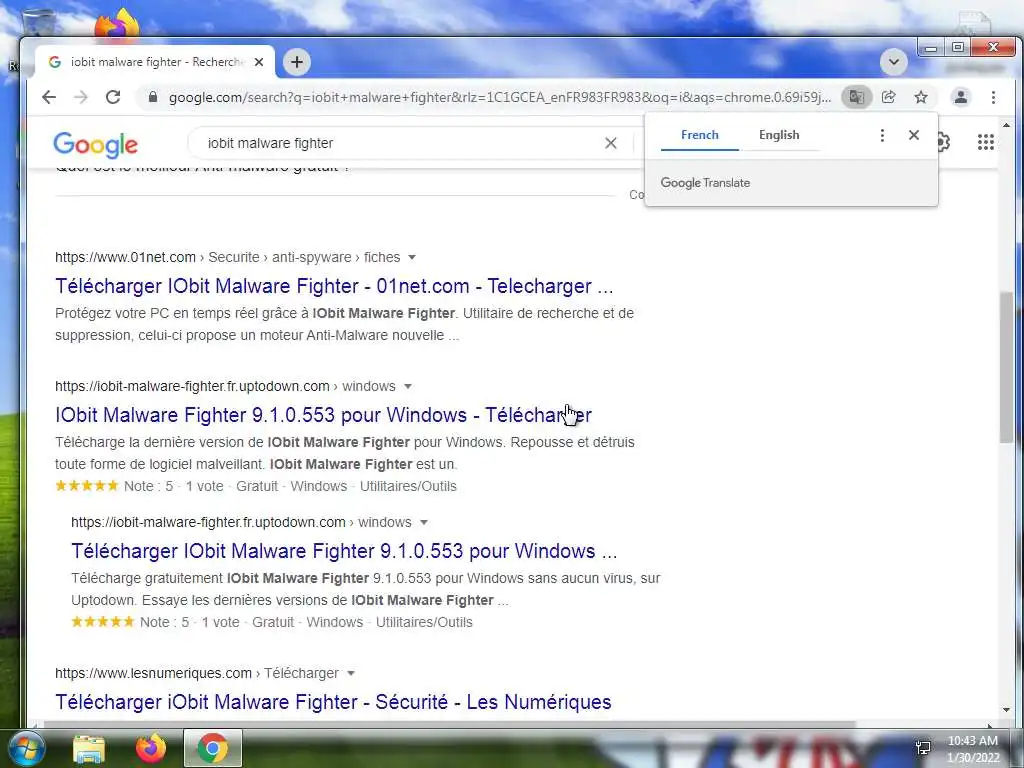Click the scrollbar down arrow
The width and height of the screenshot is (1024, 768).
pos(1006,711)
